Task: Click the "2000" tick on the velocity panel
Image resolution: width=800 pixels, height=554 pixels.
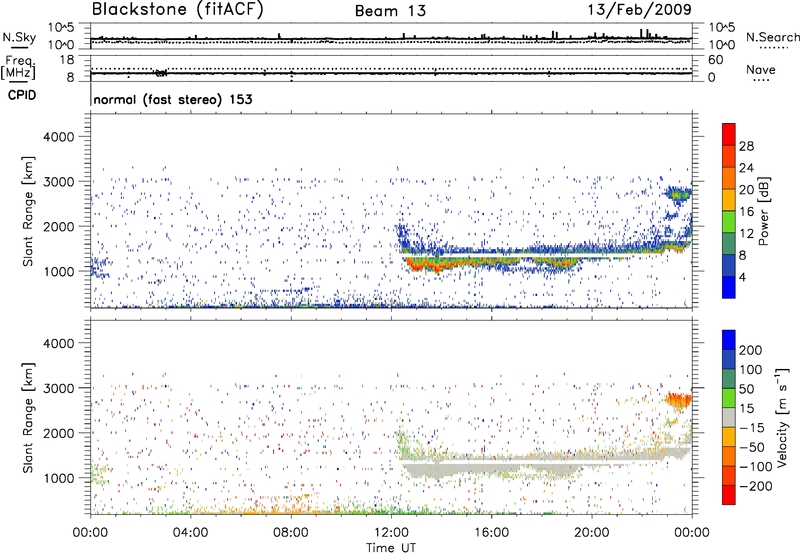Action: coord(59,433)
